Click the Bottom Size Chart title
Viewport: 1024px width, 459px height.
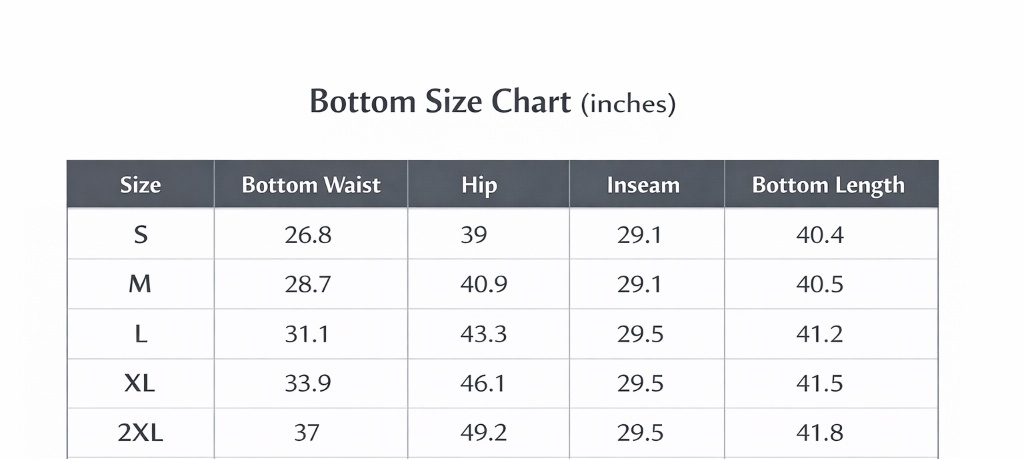tap(492, 102)
